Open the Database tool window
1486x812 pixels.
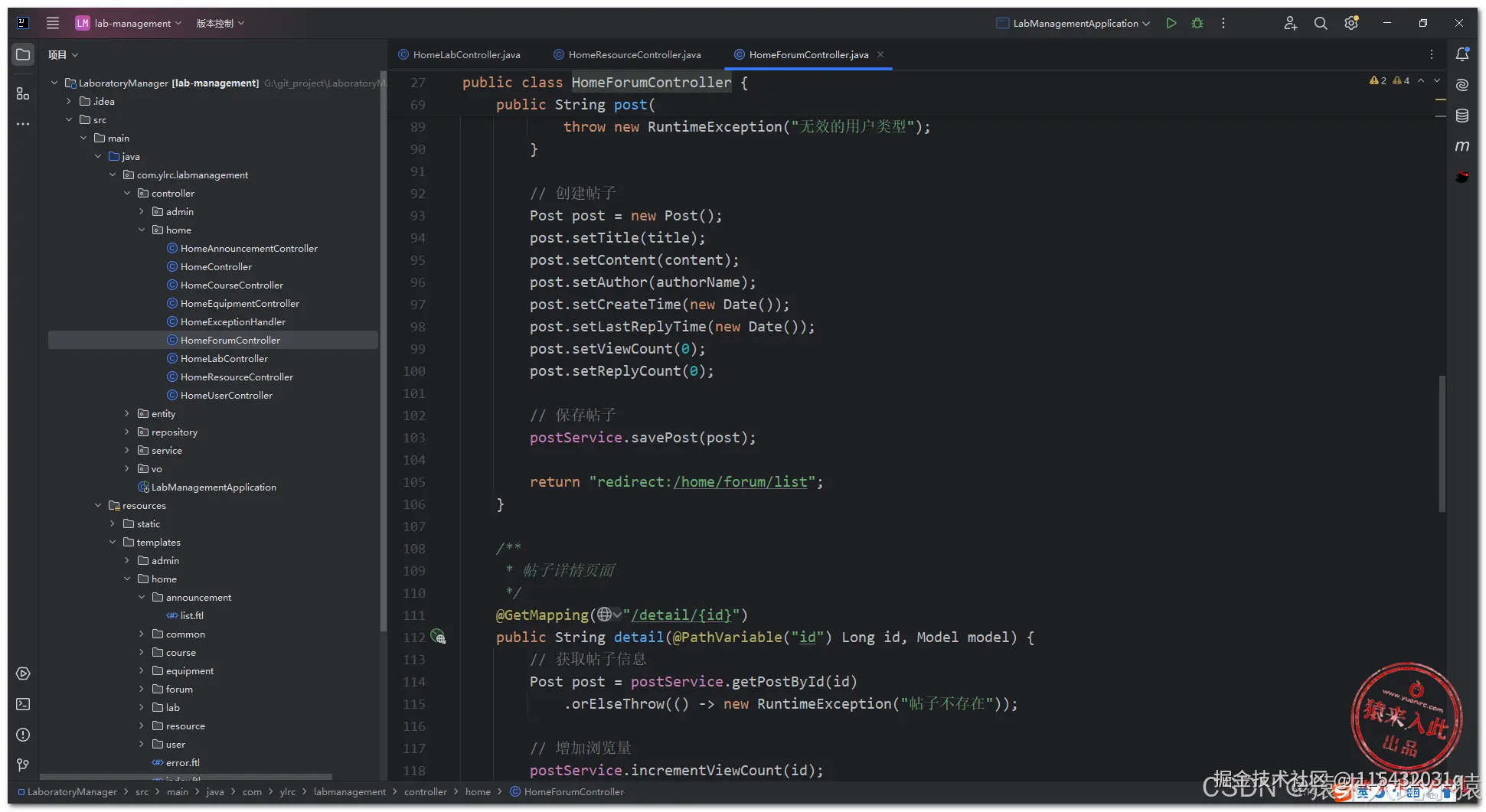[1462, 116]
